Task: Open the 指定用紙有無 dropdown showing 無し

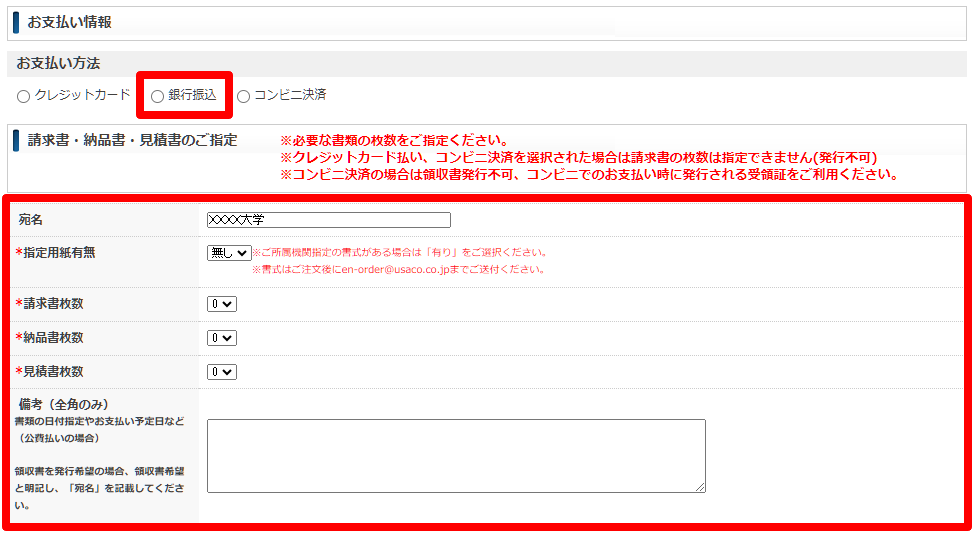Action: (x=229, y=254)
